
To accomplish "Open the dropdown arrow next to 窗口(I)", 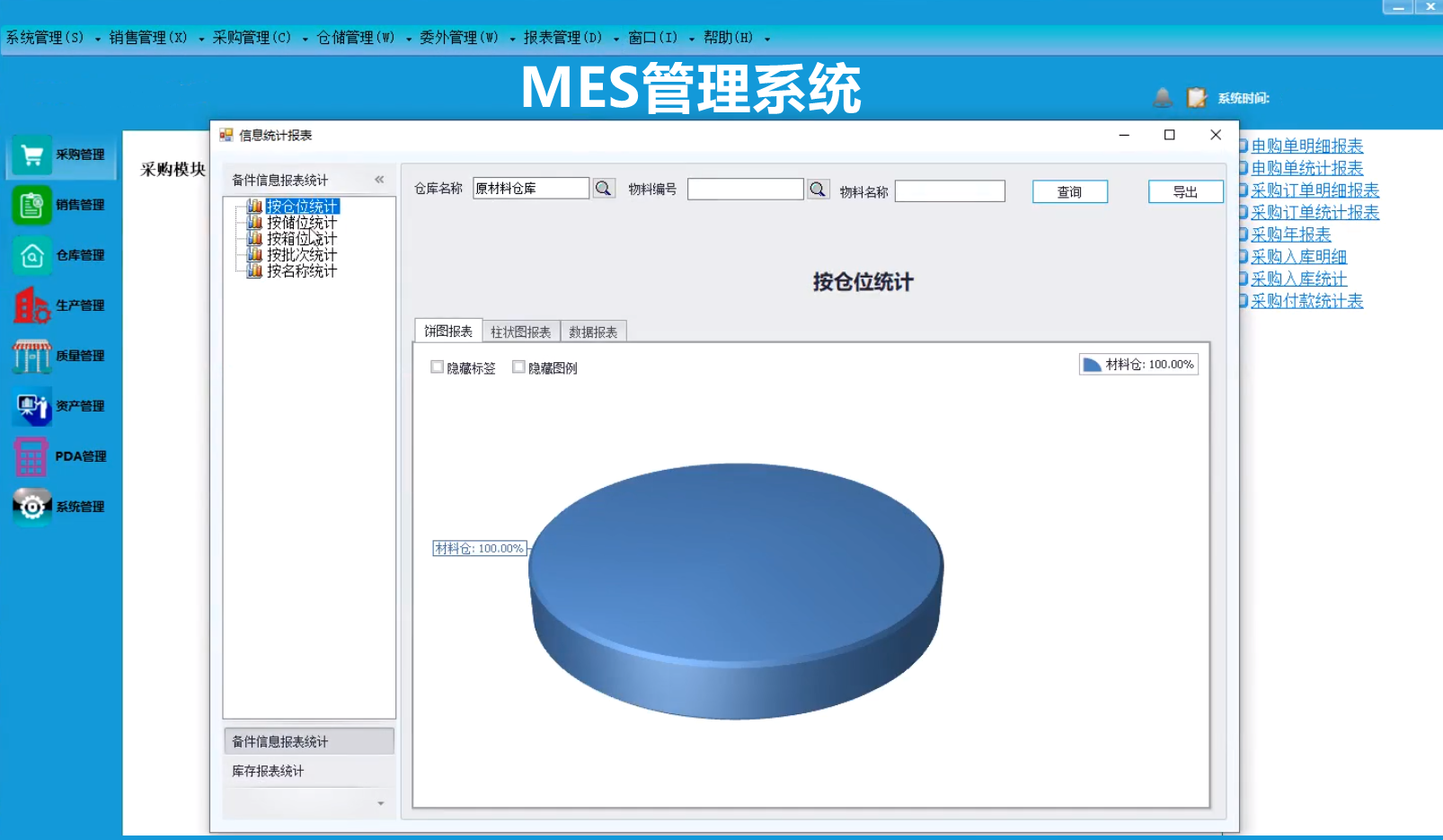I will click(x=692, y=39).
